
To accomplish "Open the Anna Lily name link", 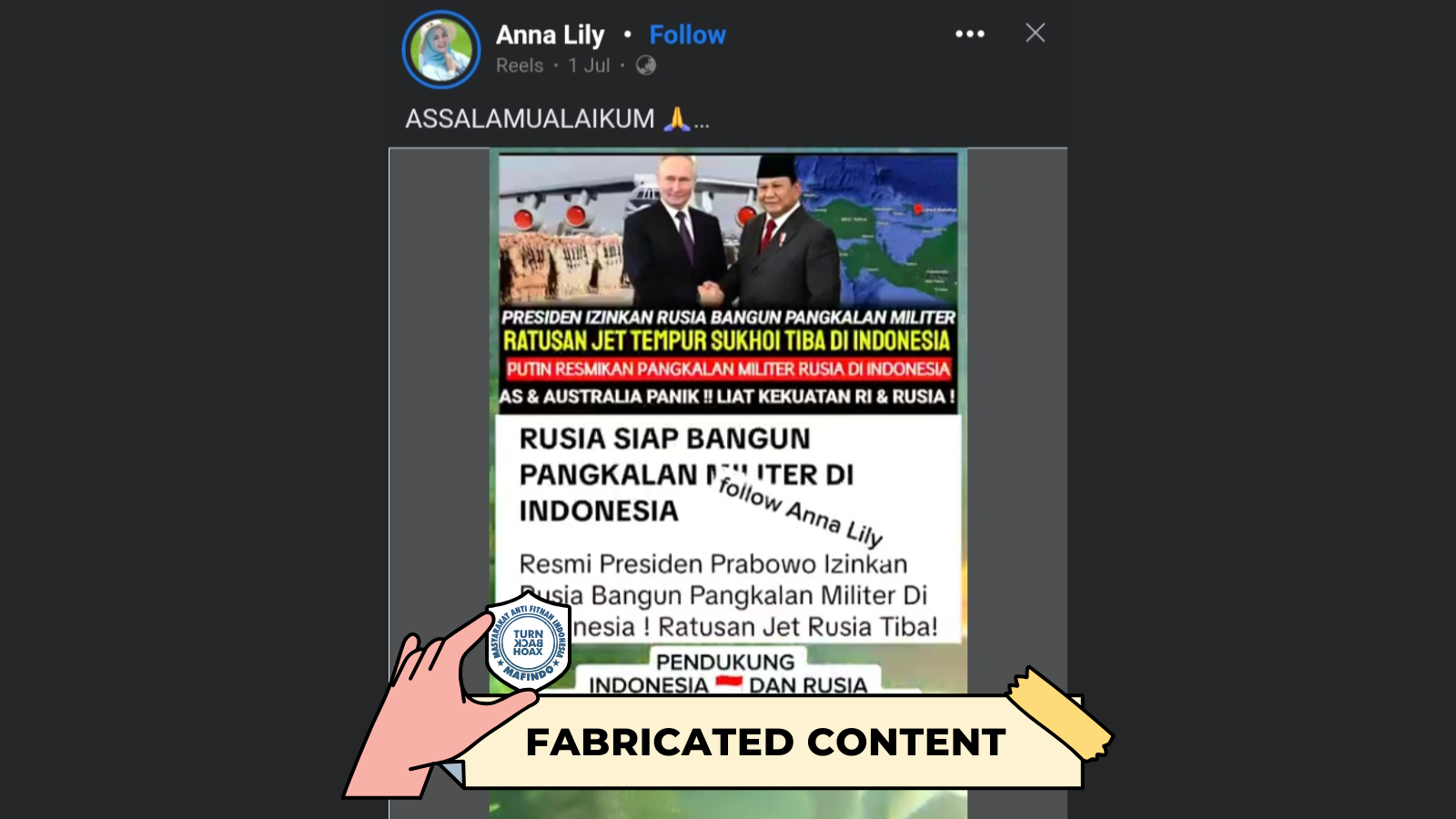I will click(x=550, y=35).
